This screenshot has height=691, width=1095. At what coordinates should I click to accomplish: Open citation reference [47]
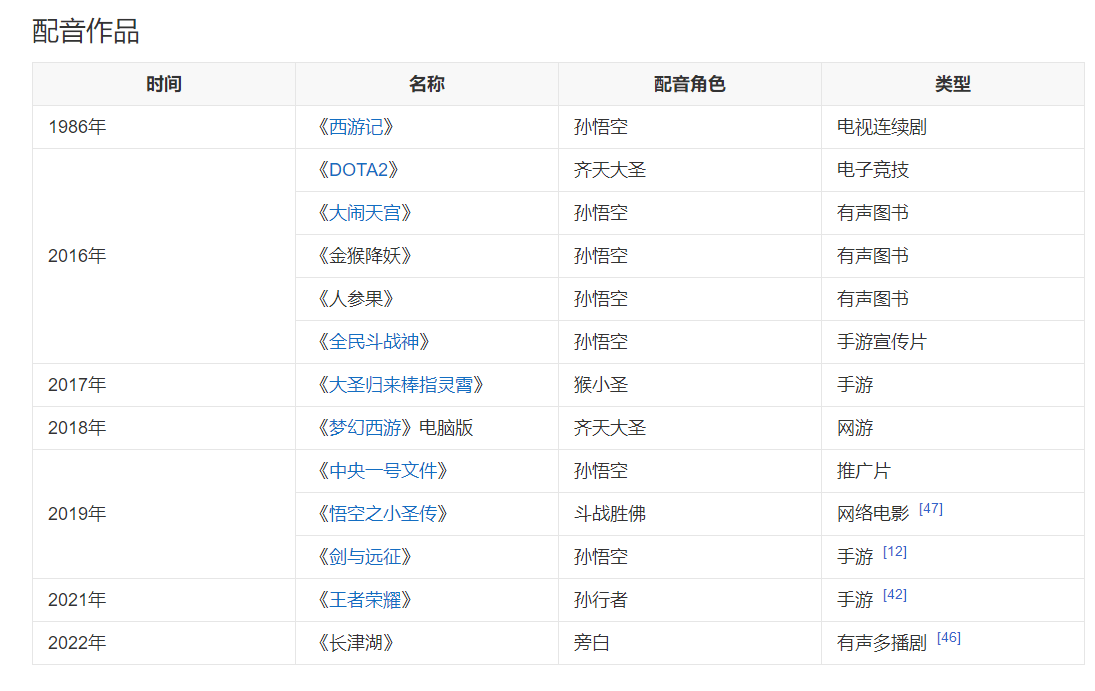931,509
